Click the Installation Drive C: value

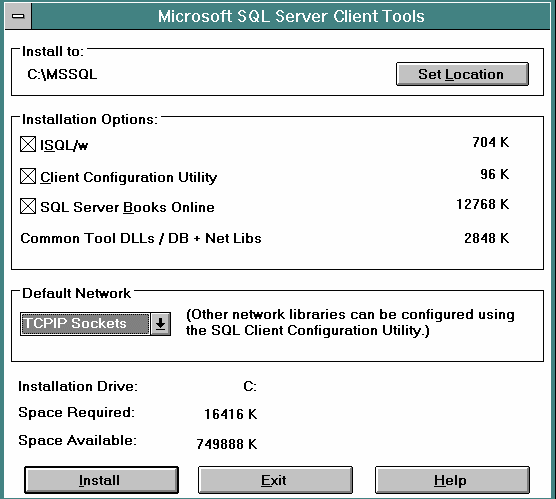250,386
